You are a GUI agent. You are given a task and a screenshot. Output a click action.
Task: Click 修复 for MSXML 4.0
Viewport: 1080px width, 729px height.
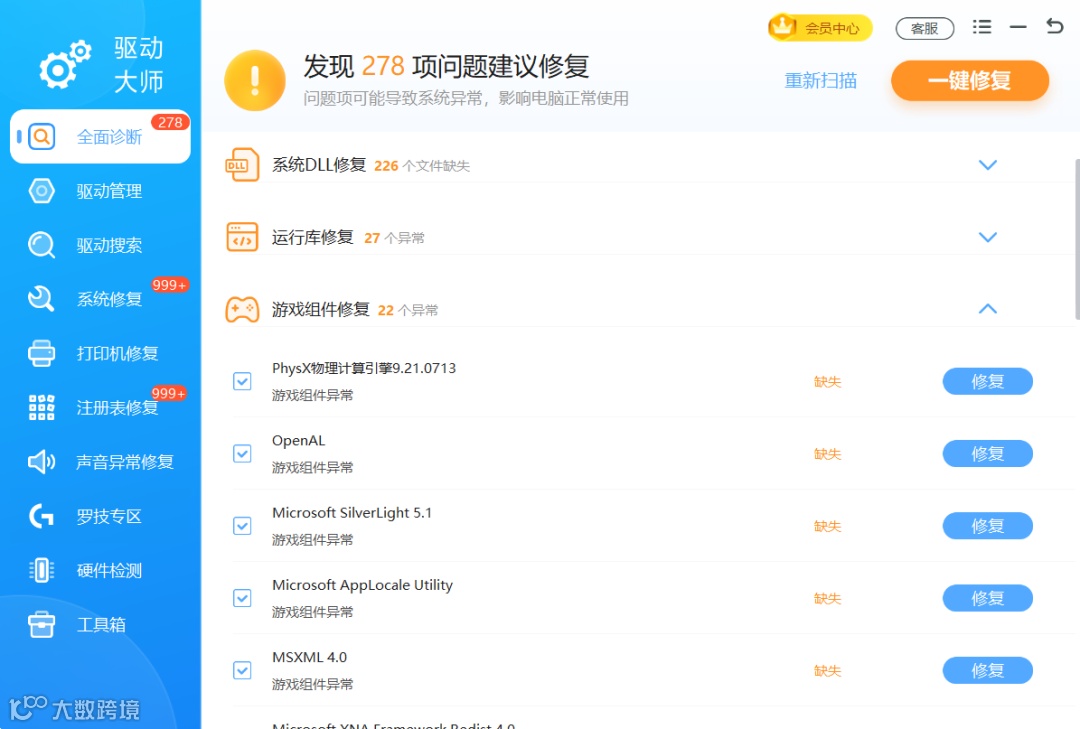pyautogui.click(x=988, y=670)
